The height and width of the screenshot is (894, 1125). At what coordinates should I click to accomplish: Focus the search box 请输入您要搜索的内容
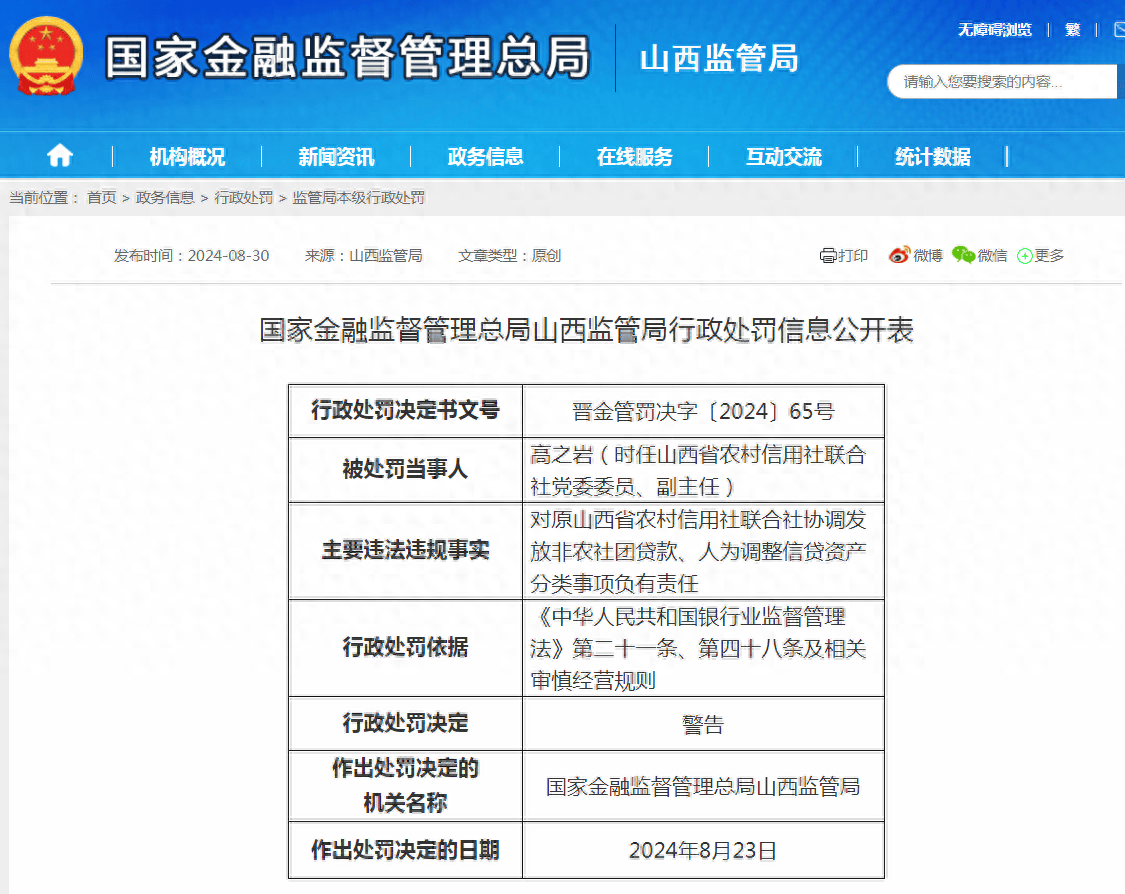1002,82
